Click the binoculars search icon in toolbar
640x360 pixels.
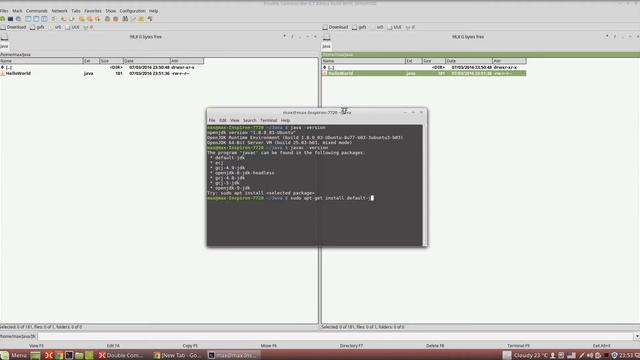[x=125, y=19]
